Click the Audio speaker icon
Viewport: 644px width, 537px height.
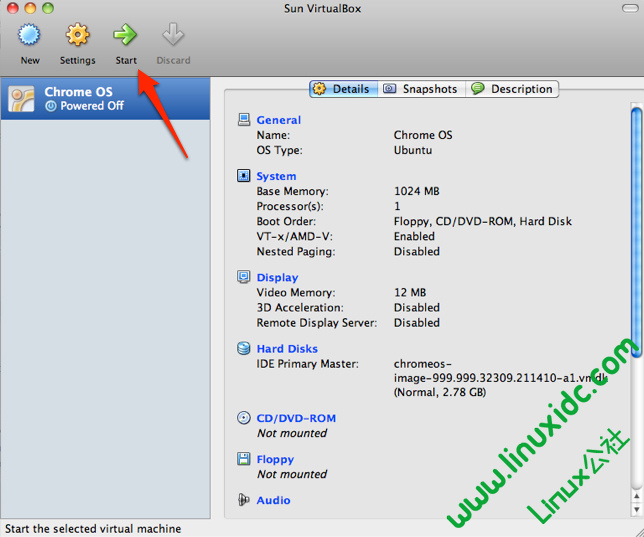244,500
